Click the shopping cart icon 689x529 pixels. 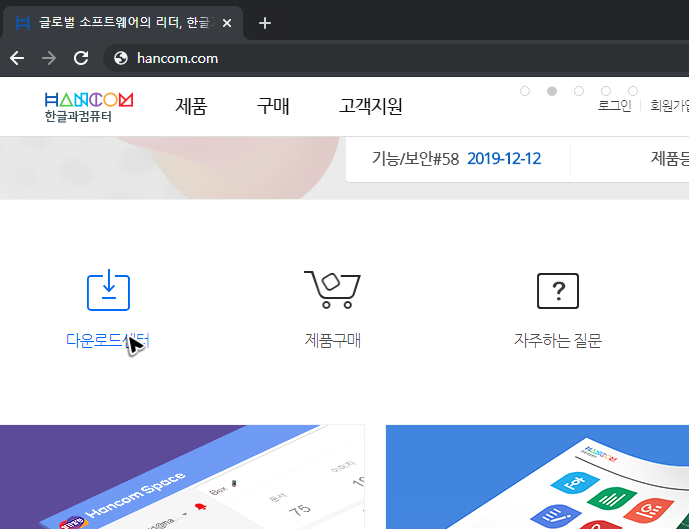[332, 290]
